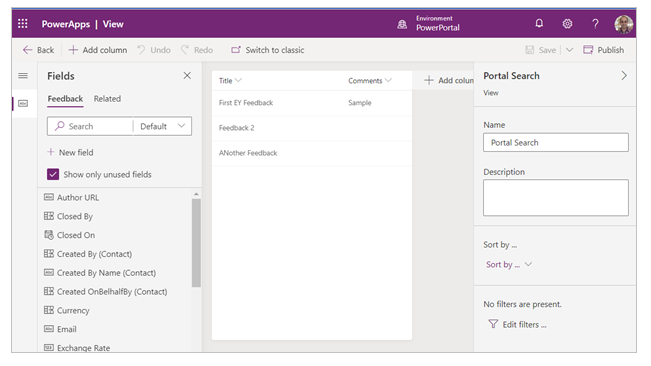
Task: Click the Description text box
Action: pos(556,198)
